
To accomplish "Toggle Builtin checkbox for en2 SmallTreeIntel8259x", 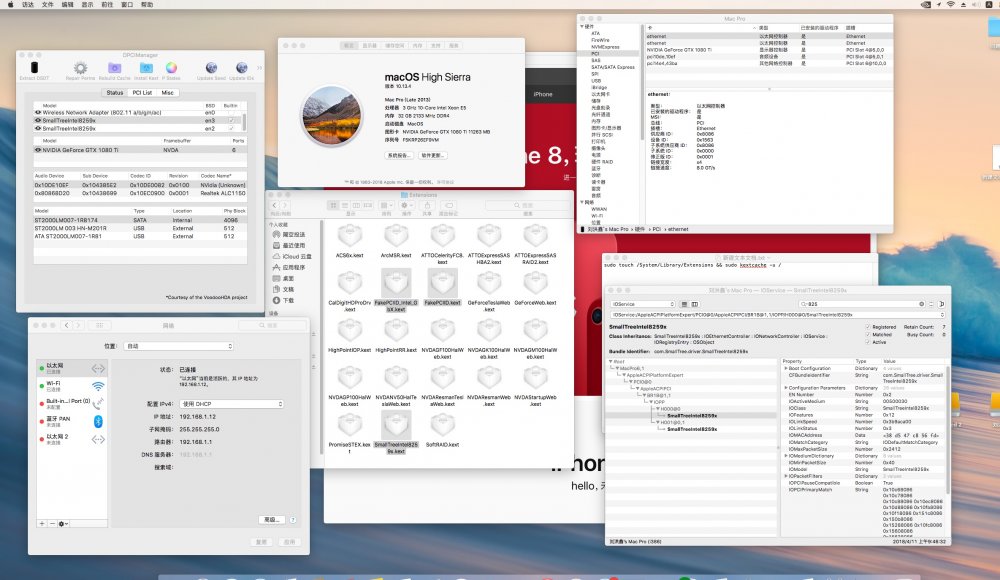I will coord(231,128).
